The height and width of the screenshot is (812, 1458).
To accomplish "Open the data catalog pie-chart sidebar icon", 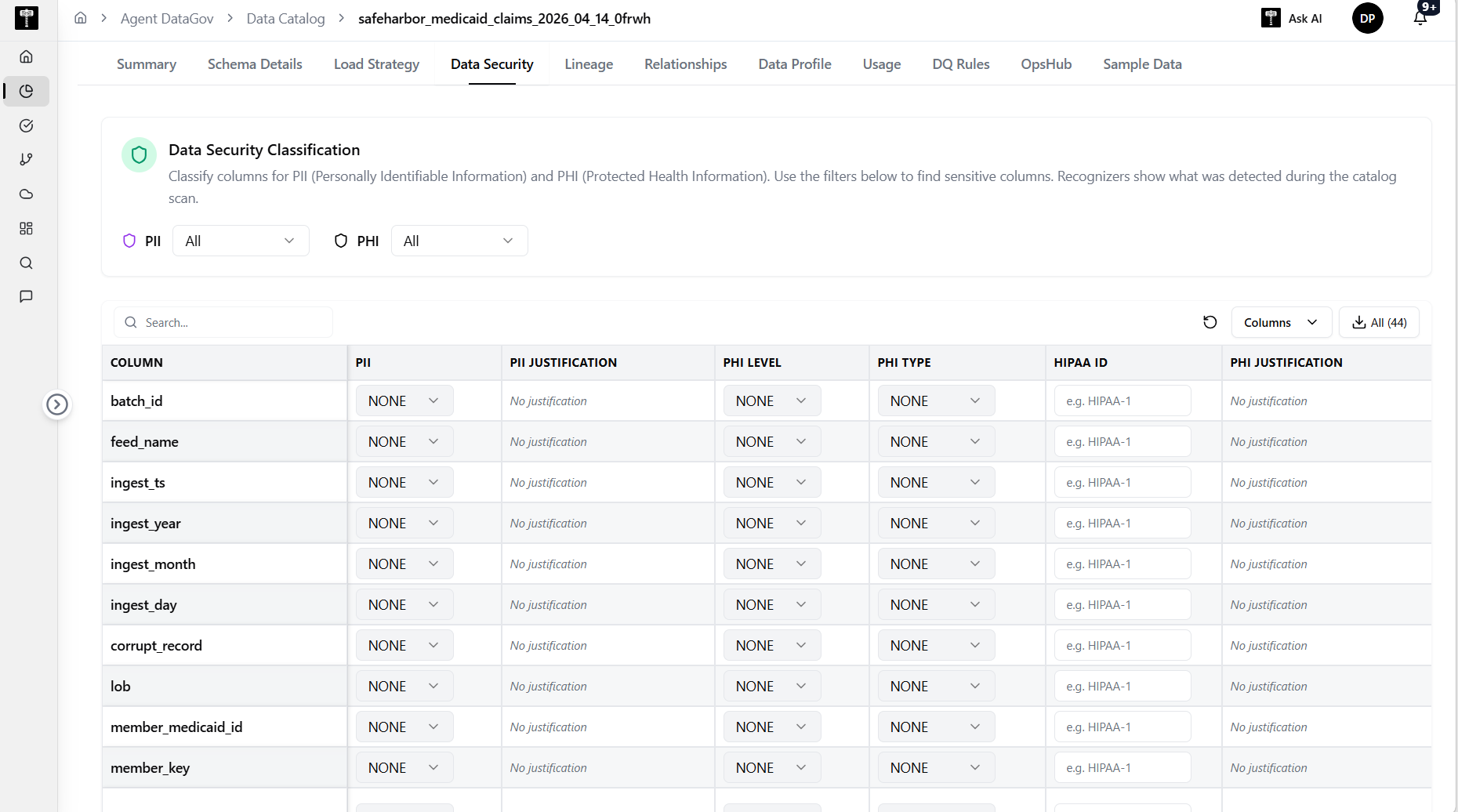I will pyautogui.click(x=26, y=91).
